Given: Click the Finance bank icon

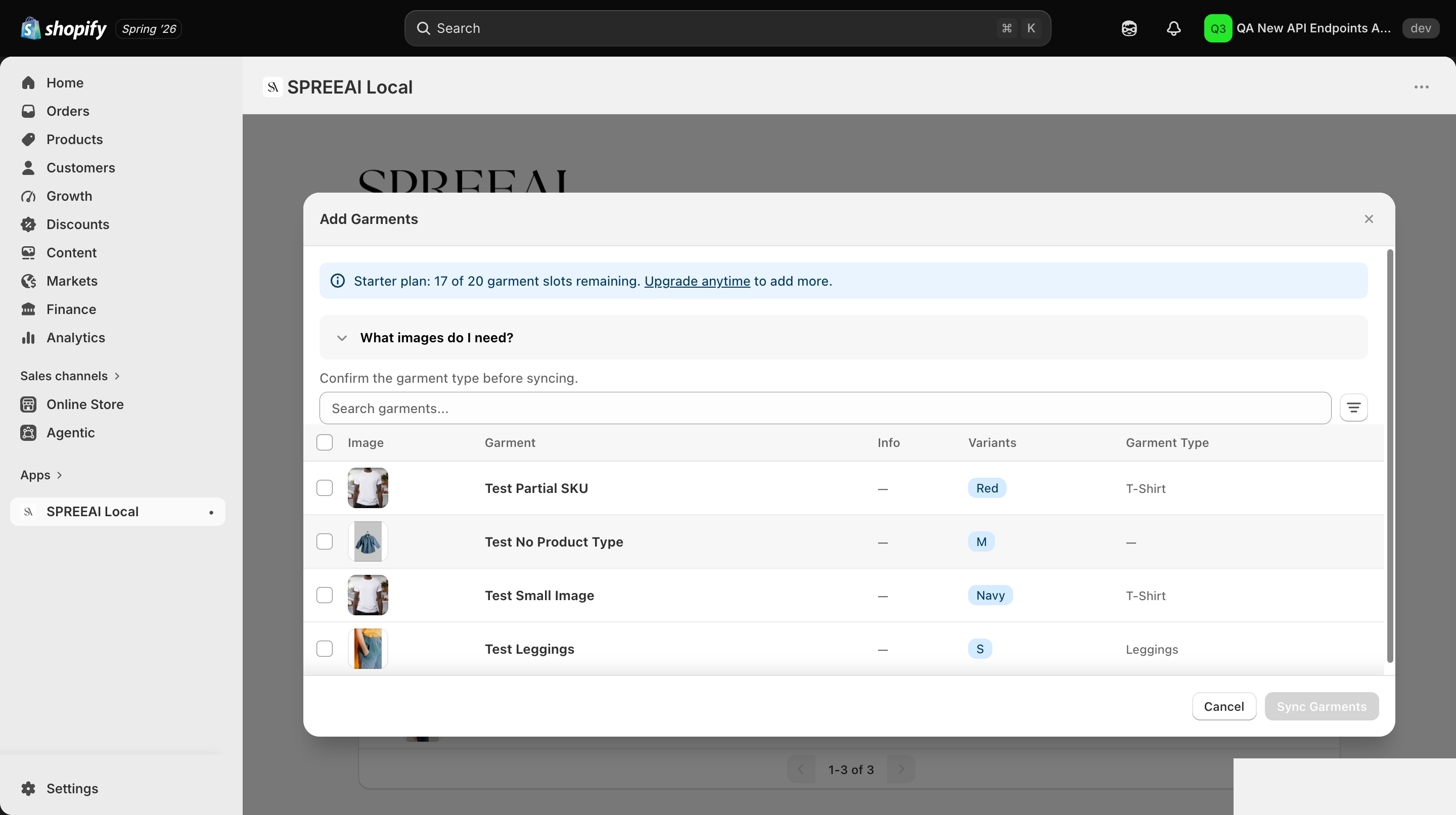Looking at the screenshot, I should (28, 309).
